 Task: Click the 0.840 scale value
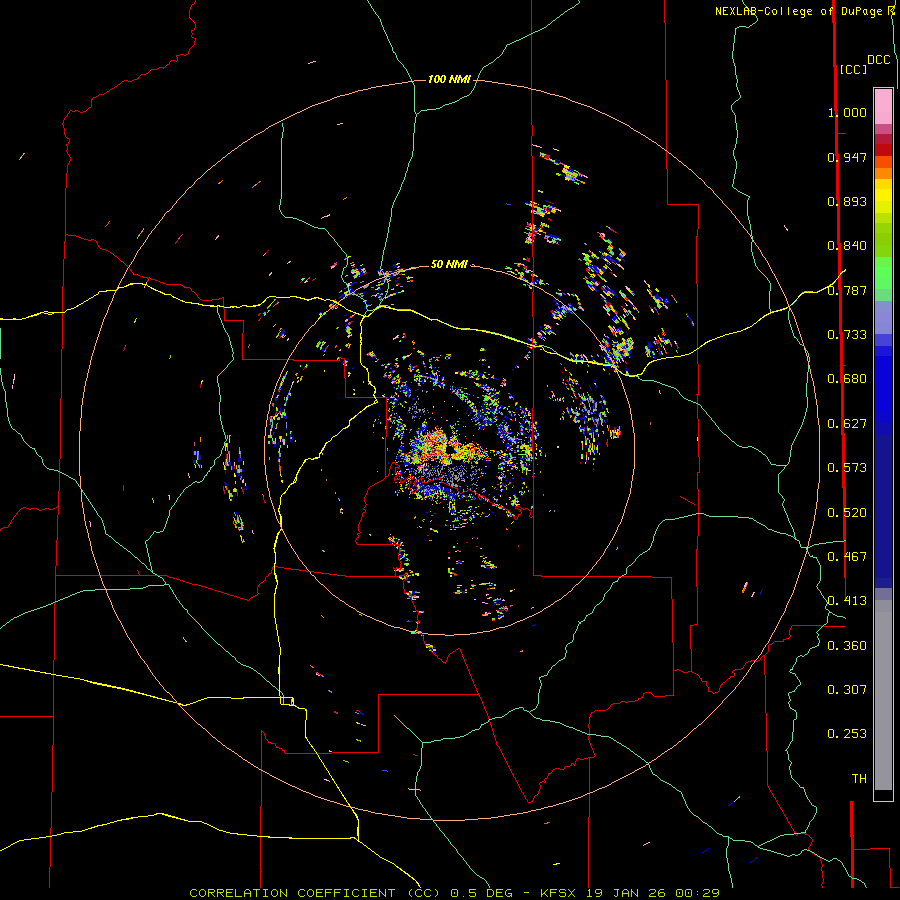(x=847, y=246)
